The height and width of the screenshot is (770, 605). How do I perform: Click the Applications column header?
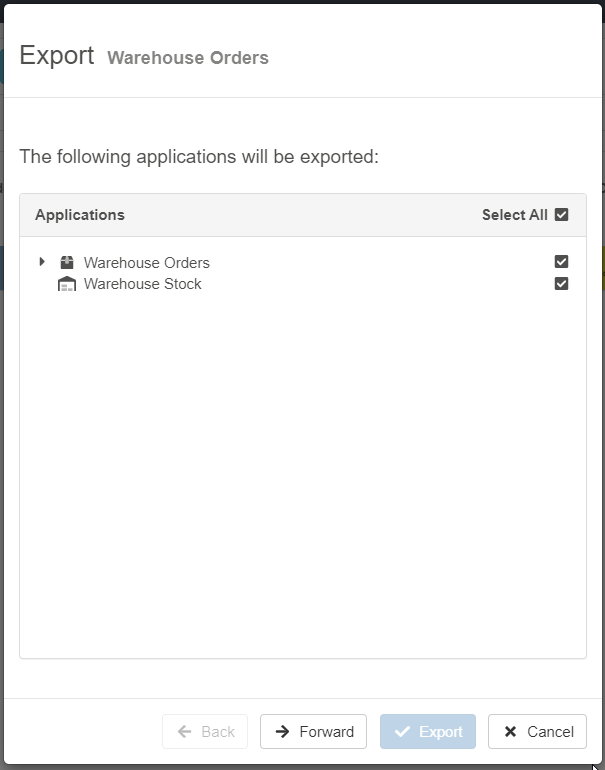[x=80, y=215]
